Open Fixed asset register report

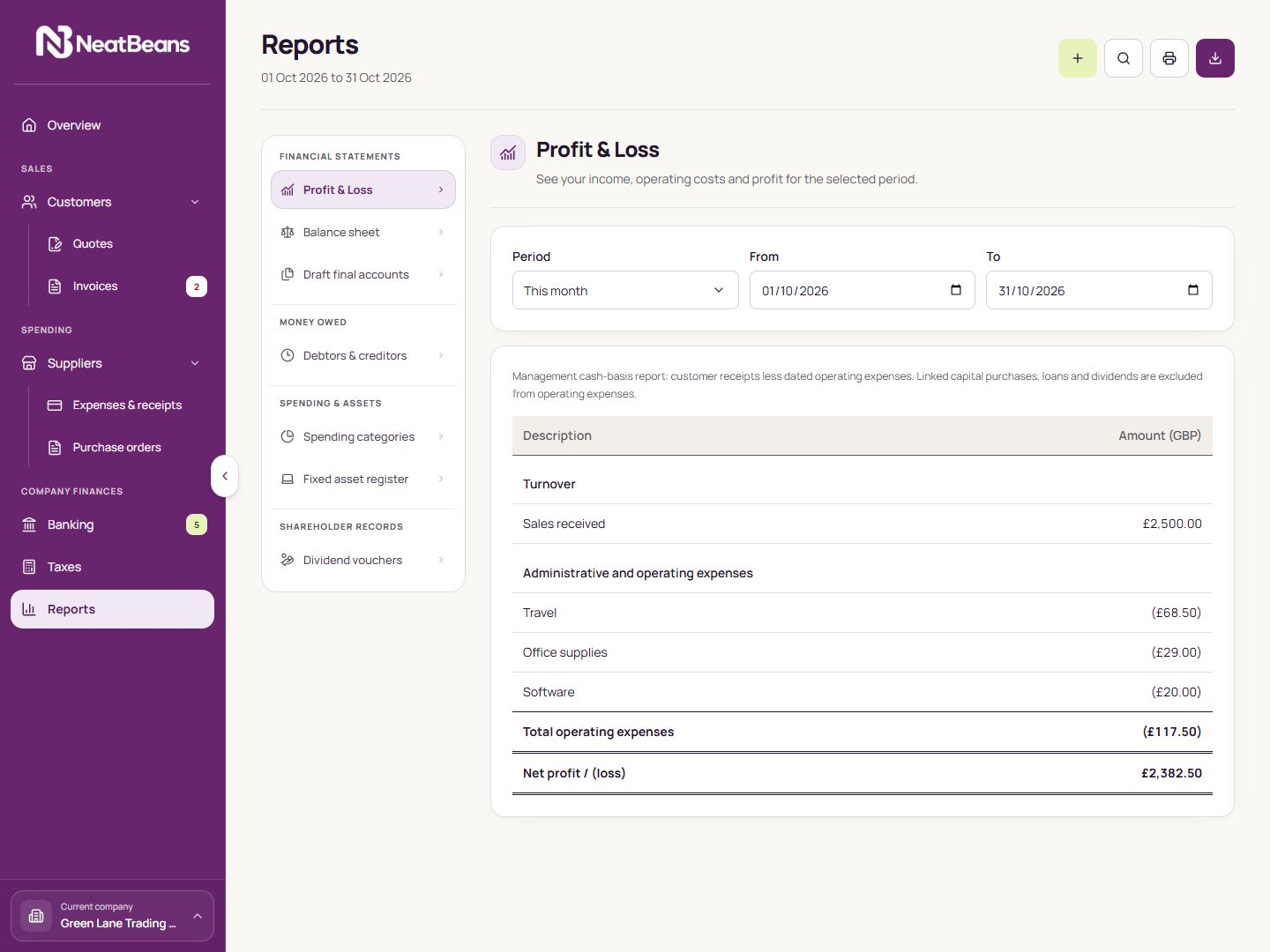point(363,479)
